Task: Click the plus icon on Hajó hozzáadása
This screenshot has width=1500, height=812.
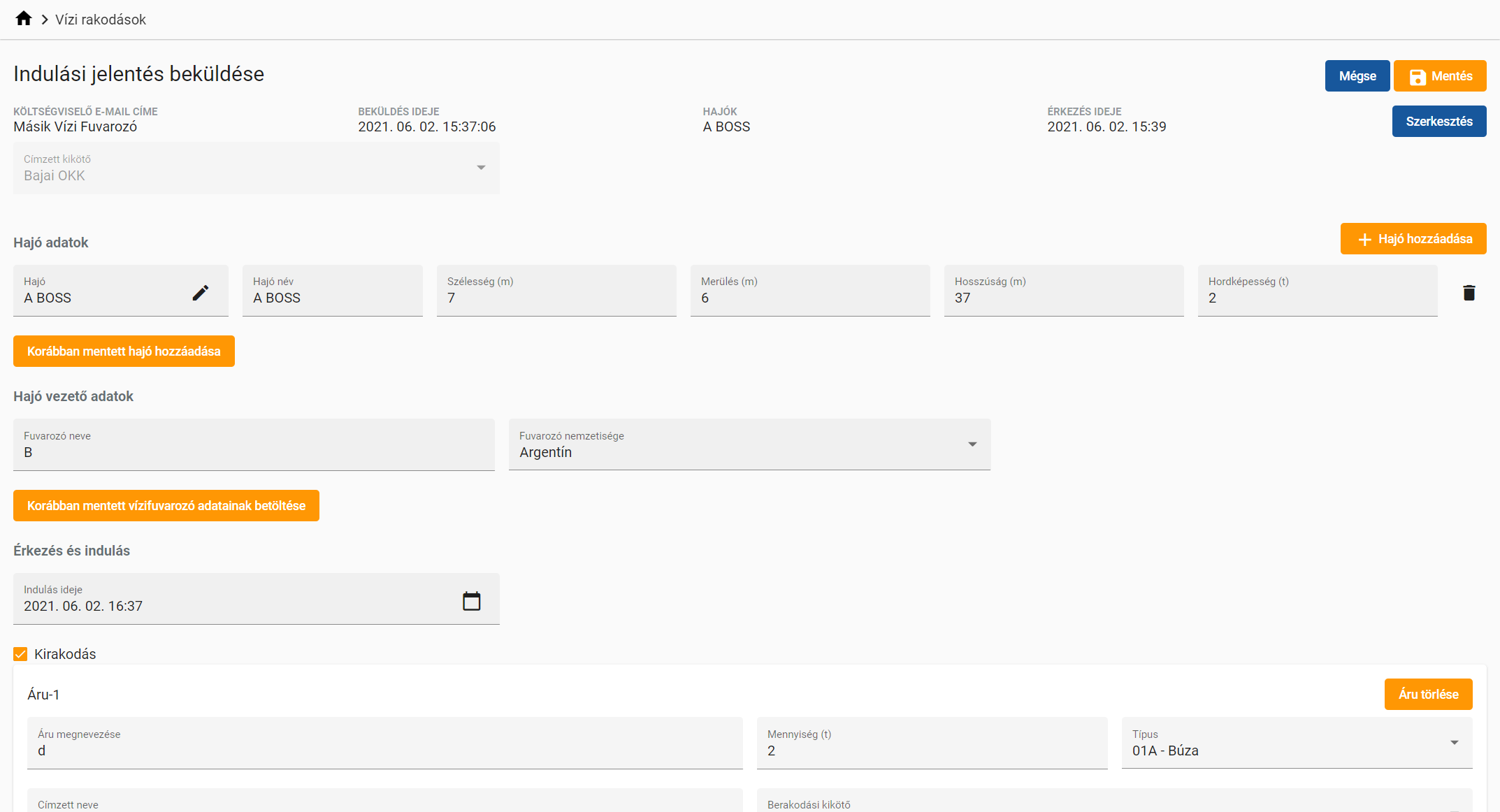Action: pyautogui.click(x=1364, y=240)
